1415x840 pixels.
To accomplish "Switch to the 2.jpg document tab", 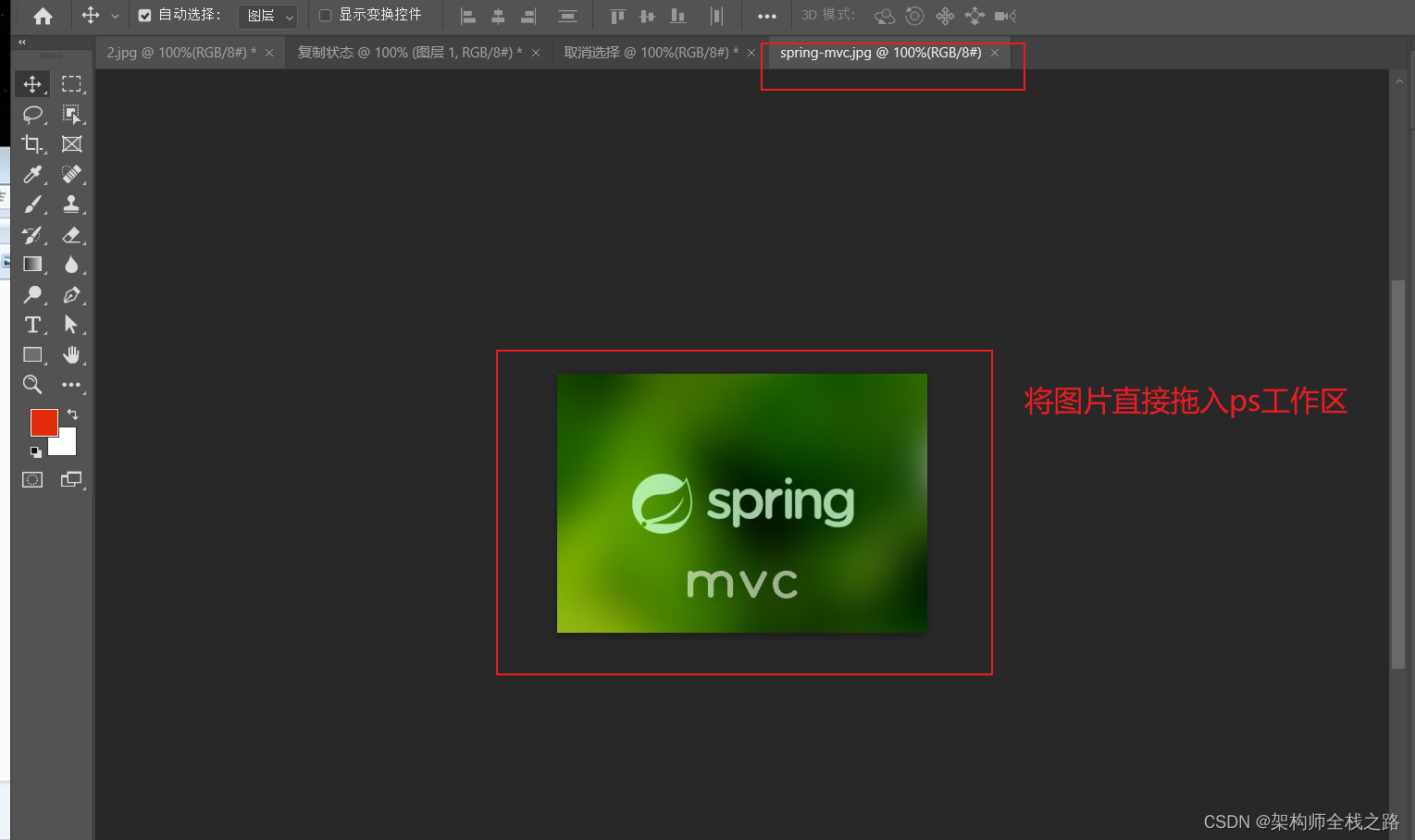I will pos(181,53).
